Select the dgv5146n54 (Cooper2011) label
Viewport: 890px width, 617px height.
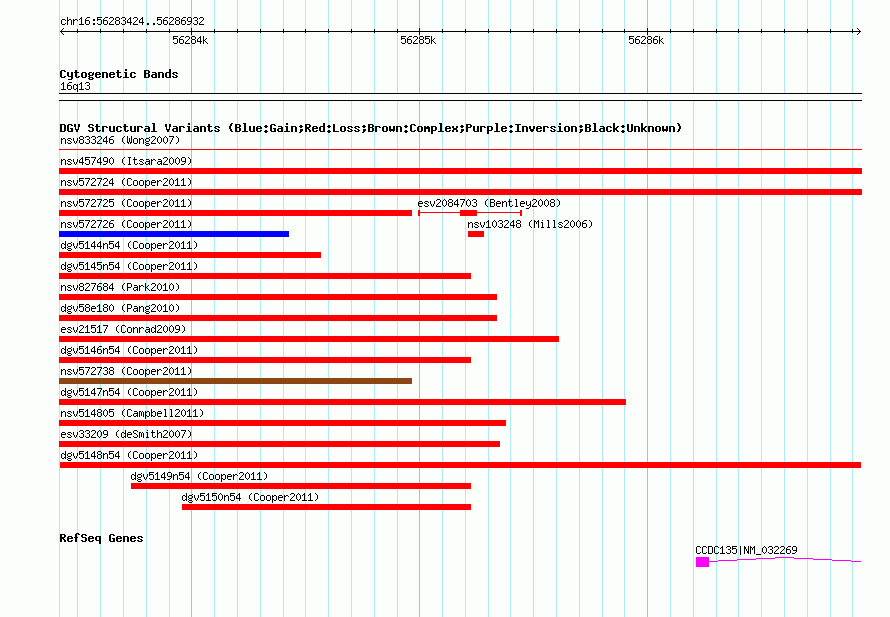(x=129, y=350)
